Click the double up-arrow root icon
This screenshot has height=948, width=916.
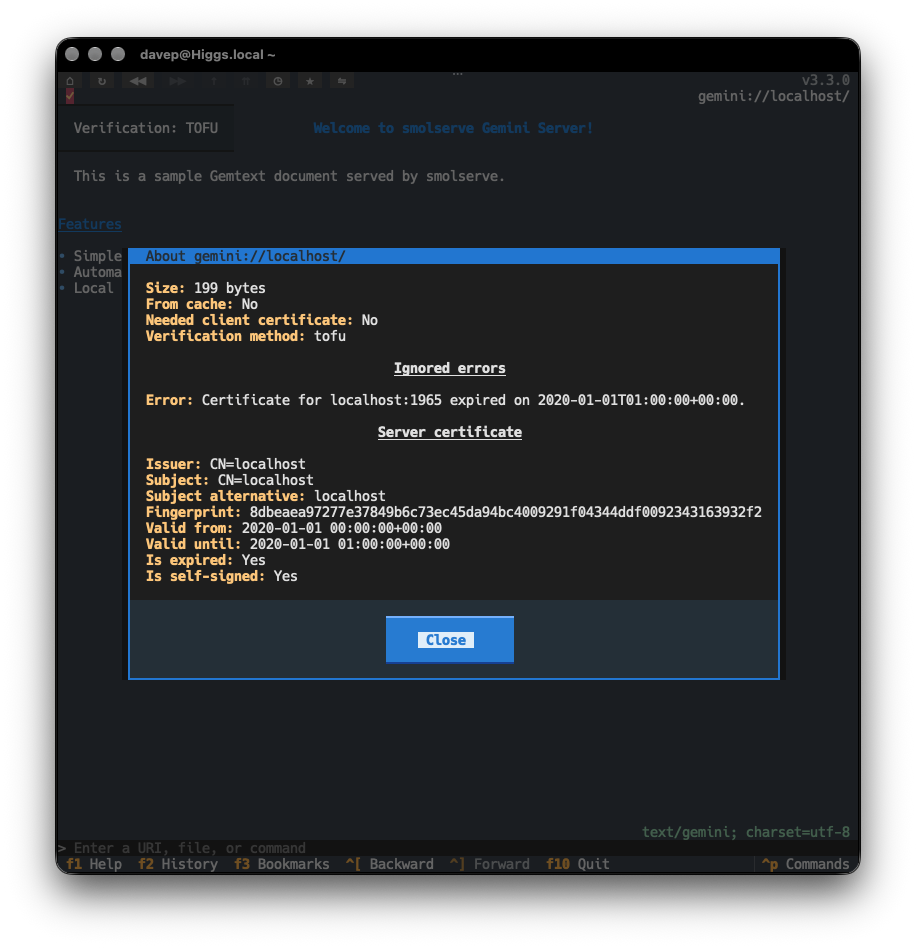[x=245, y=80]
